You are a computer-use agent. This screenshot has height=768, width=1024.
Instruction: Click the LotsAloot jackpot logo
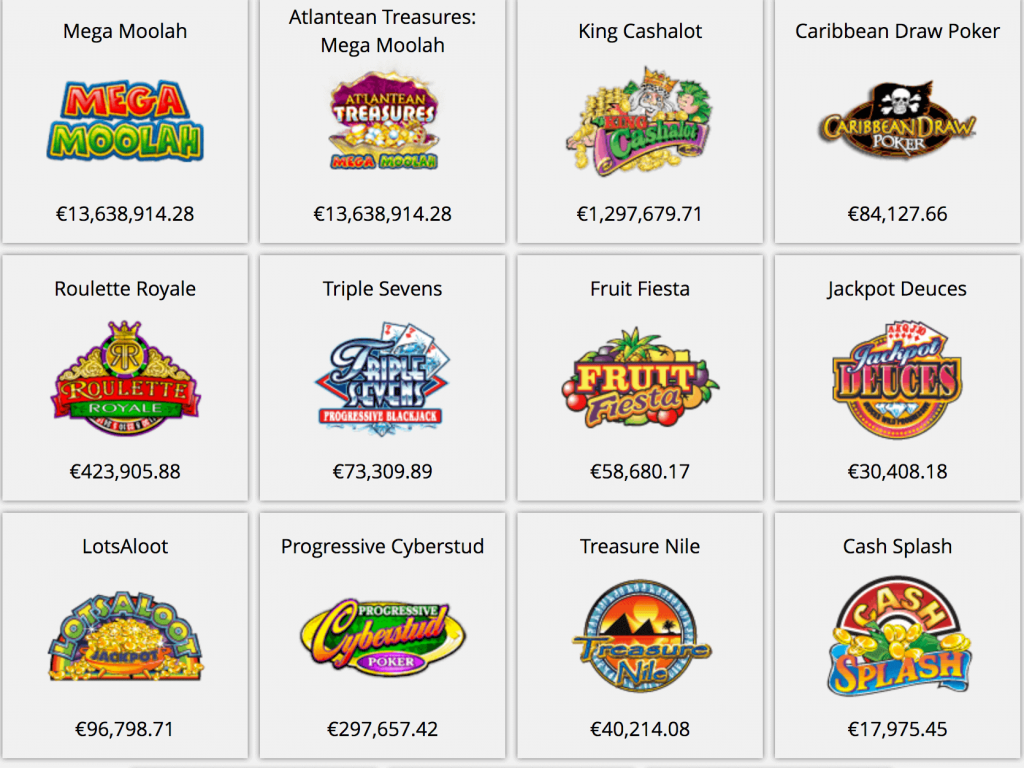pyautogui.click(x=125, y=636)
